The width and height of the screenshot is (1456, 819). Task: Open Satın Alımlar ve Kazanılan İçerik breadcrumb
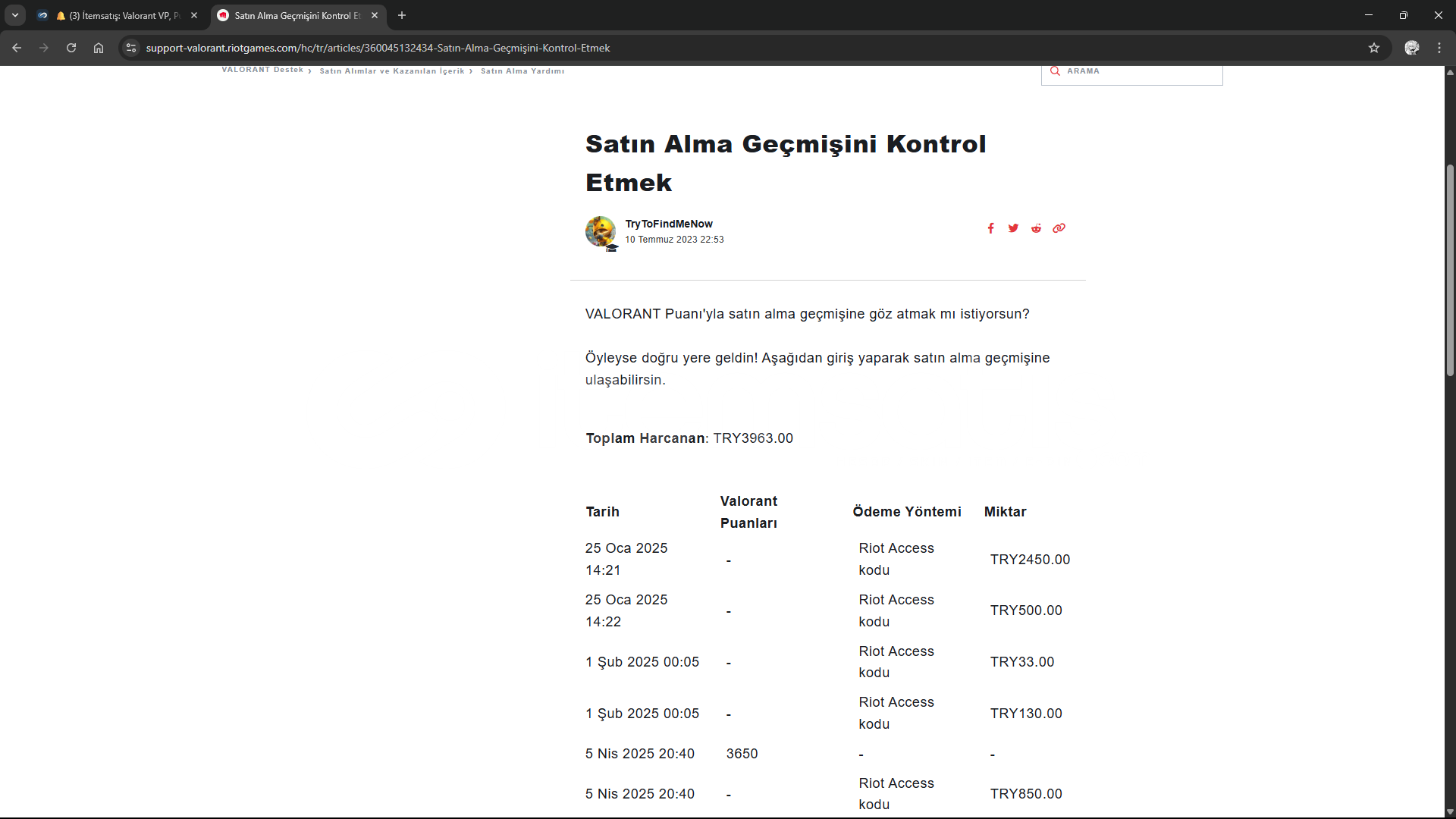point(392,71)
